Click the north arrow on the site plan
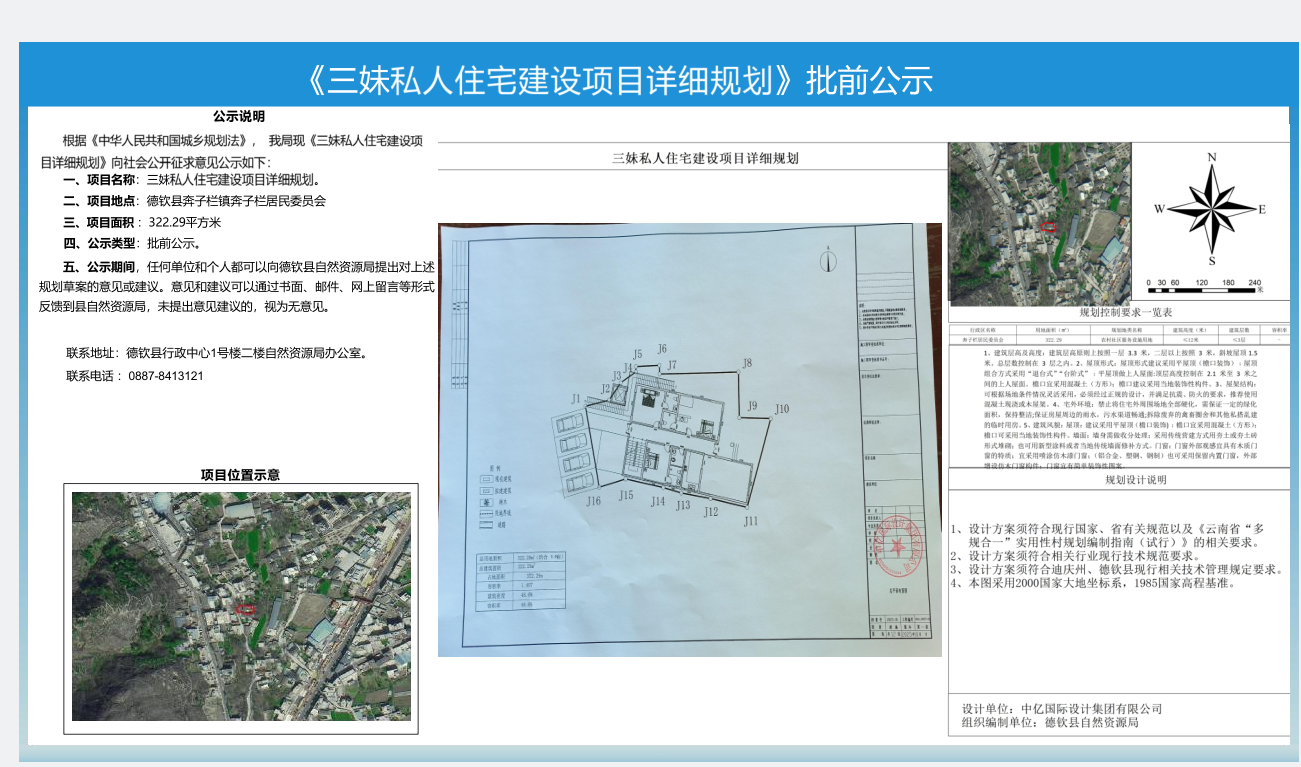The width and height of the screenshot is (1301, 767). [x=828, y=260]
